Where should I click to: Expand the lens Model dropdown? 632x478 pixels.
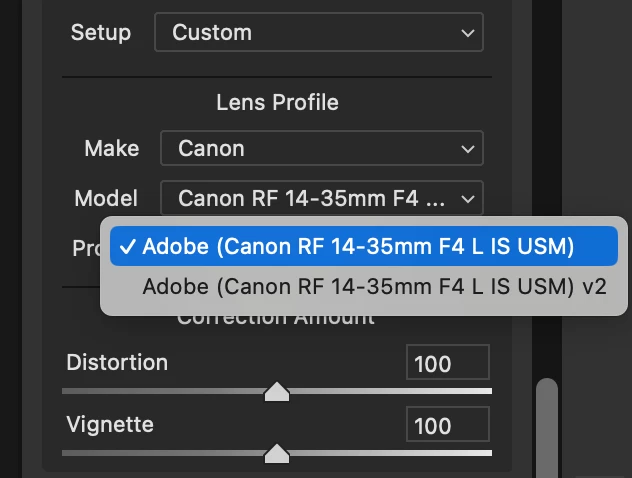click(x=321, y=198)
